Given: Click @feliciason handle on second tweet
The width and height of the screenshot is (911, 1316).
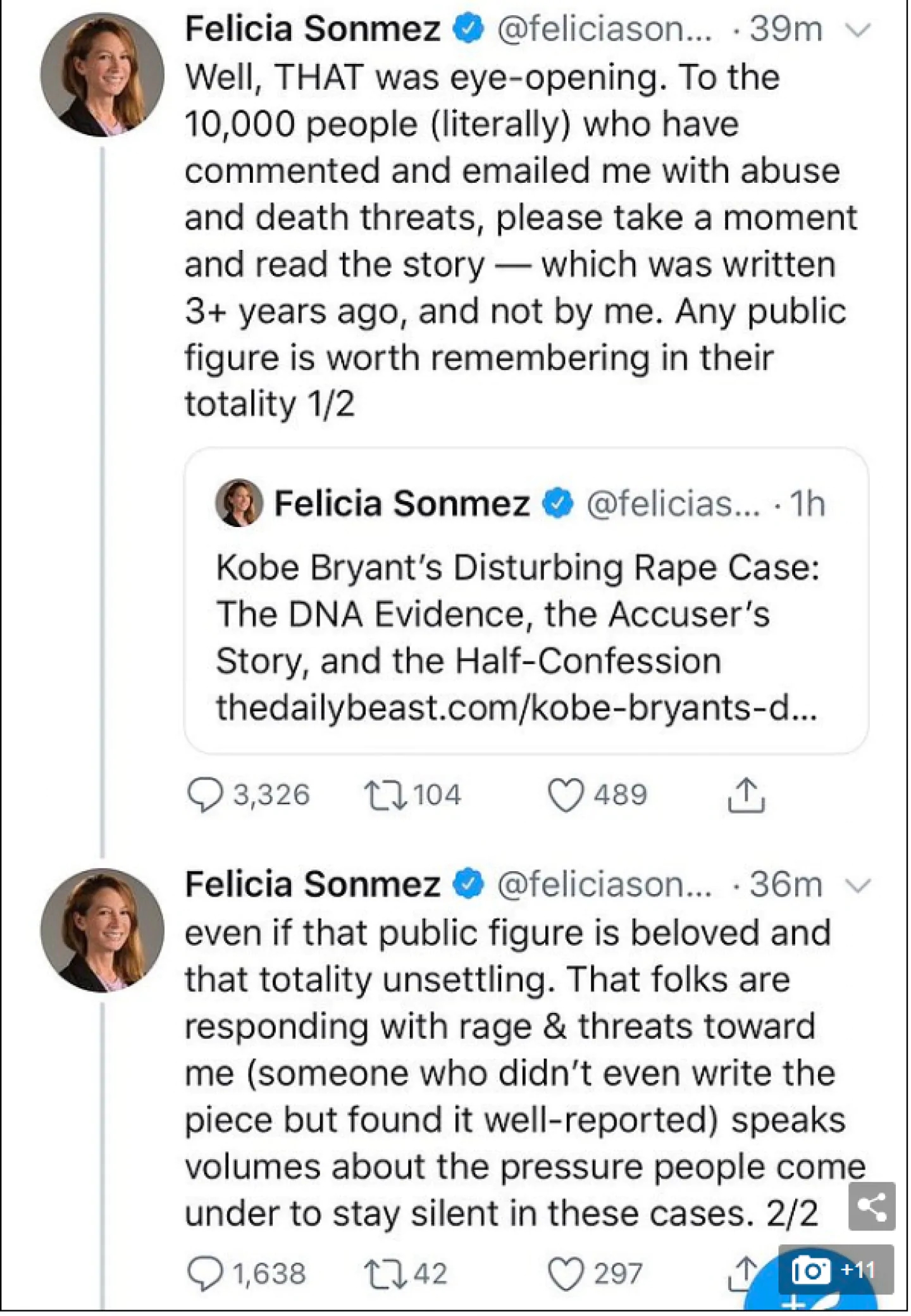Looking at the screenshot, I should (x=604, y=885).
